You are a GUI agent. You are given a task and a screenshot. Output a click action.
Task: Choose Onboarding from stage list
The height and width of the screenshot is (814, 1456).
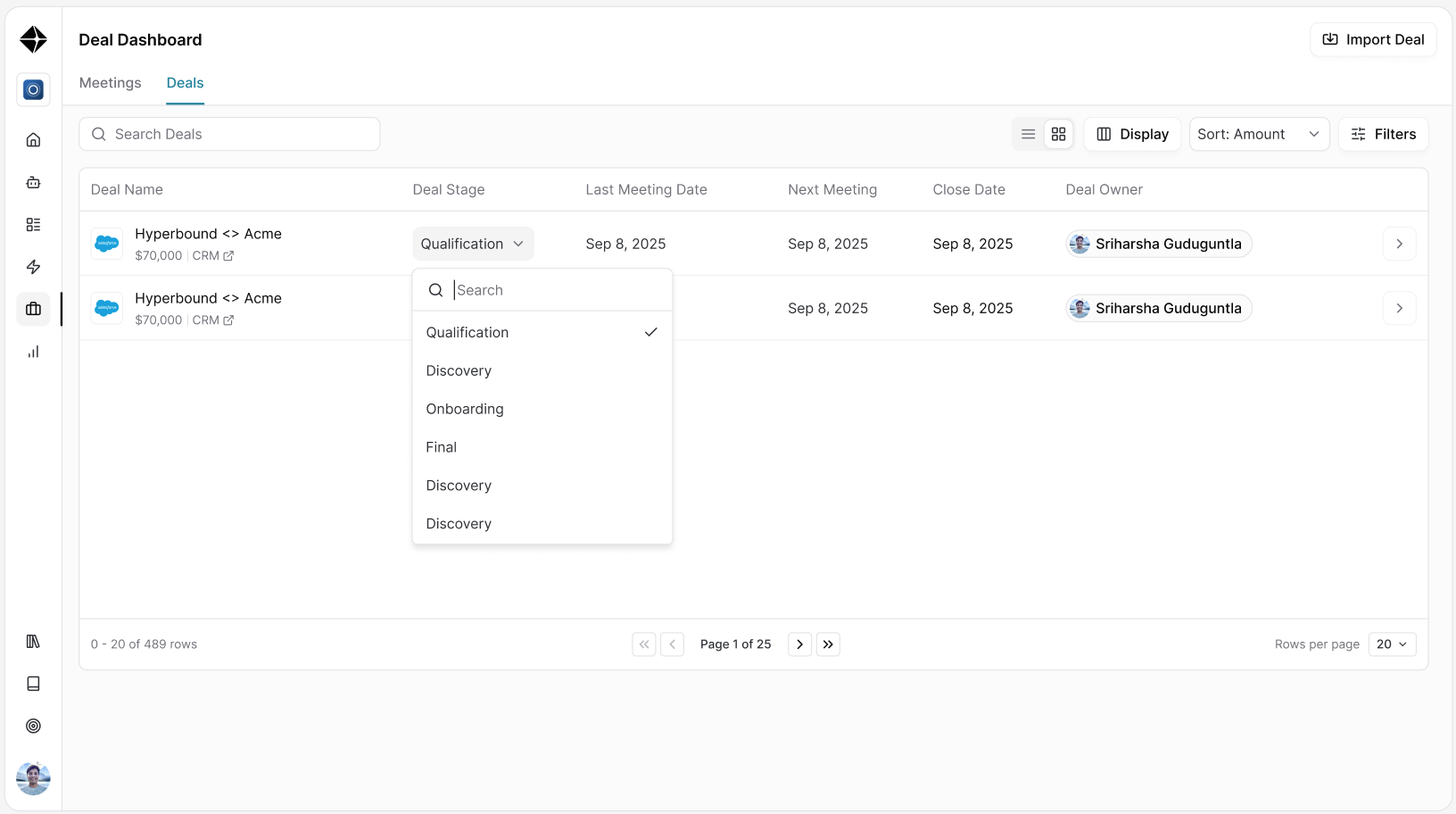542,409
